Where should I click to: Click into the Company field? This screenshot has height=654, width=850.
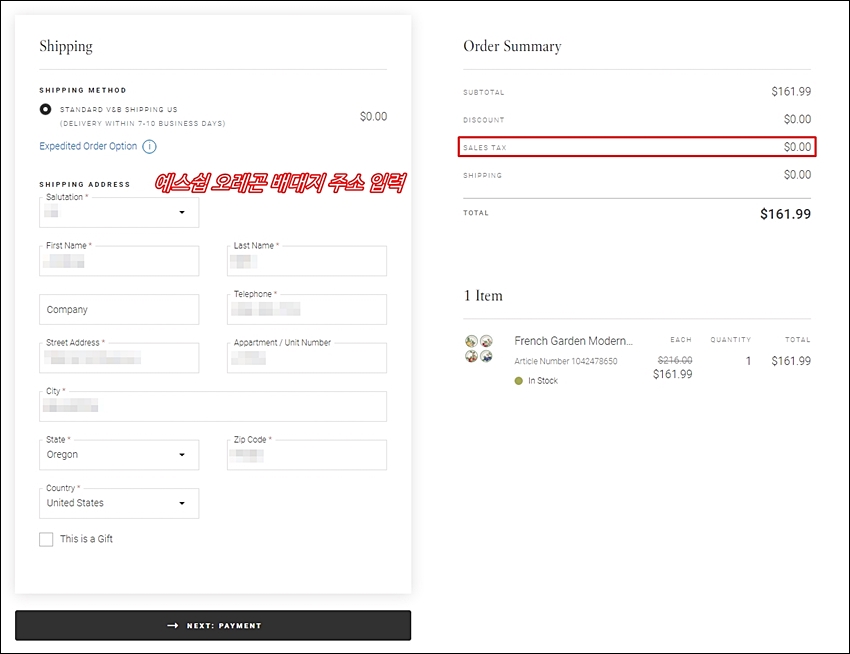(x=119, y=309)
